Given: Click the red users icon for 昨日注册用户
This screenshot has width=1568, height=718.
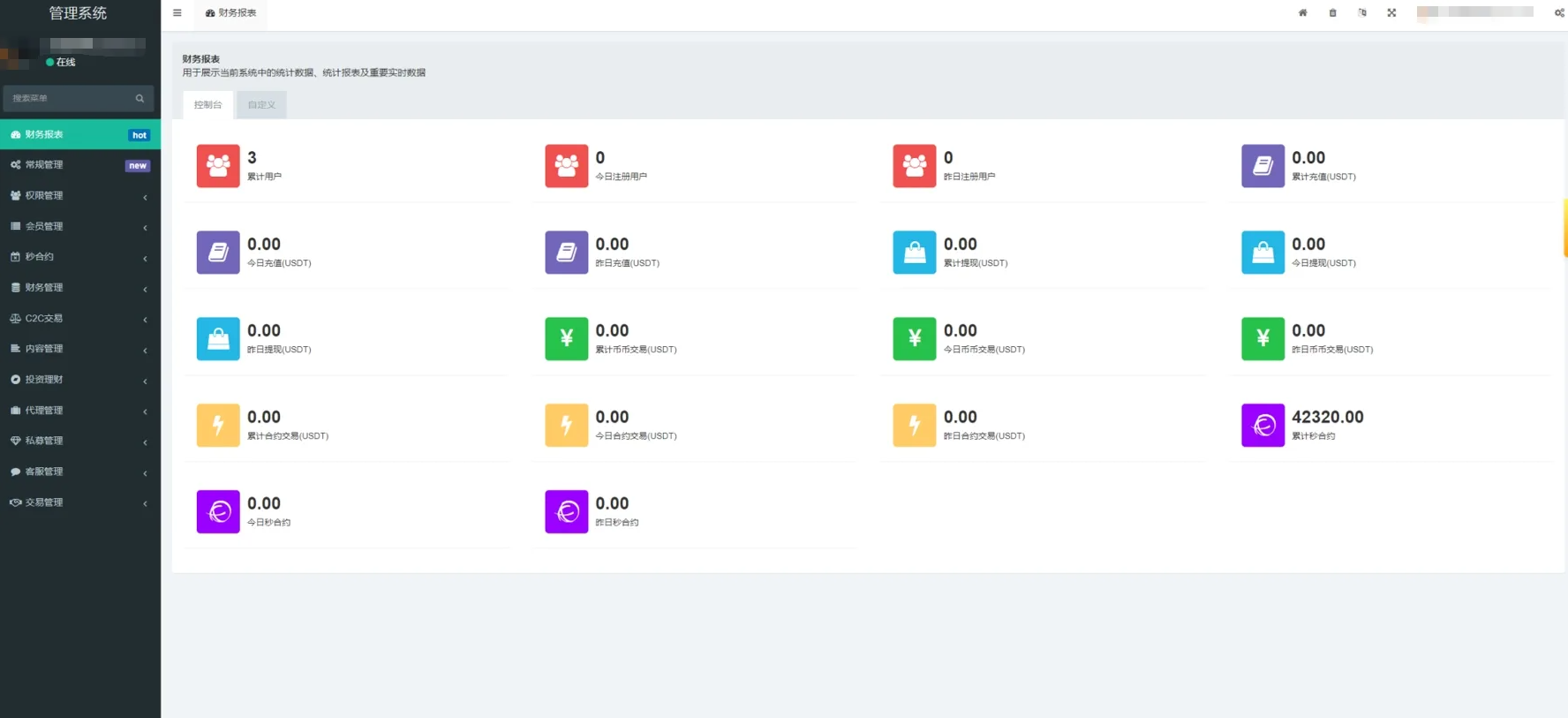Looking at the screenshot, I should click(x=915, y=166).
